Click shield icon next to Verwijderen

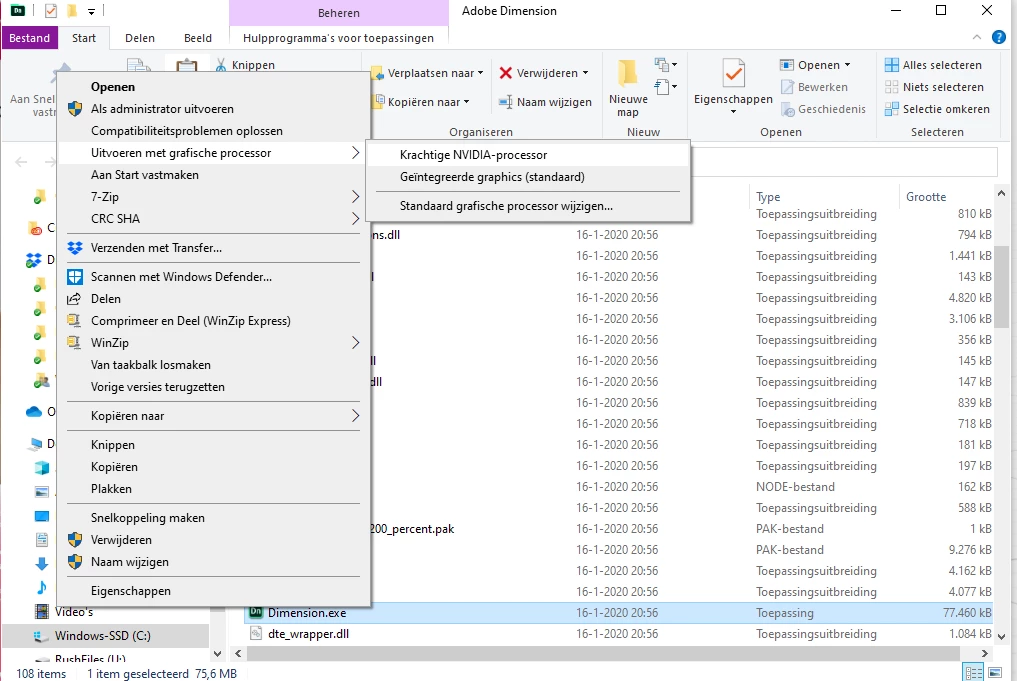[x=75, y=540]
